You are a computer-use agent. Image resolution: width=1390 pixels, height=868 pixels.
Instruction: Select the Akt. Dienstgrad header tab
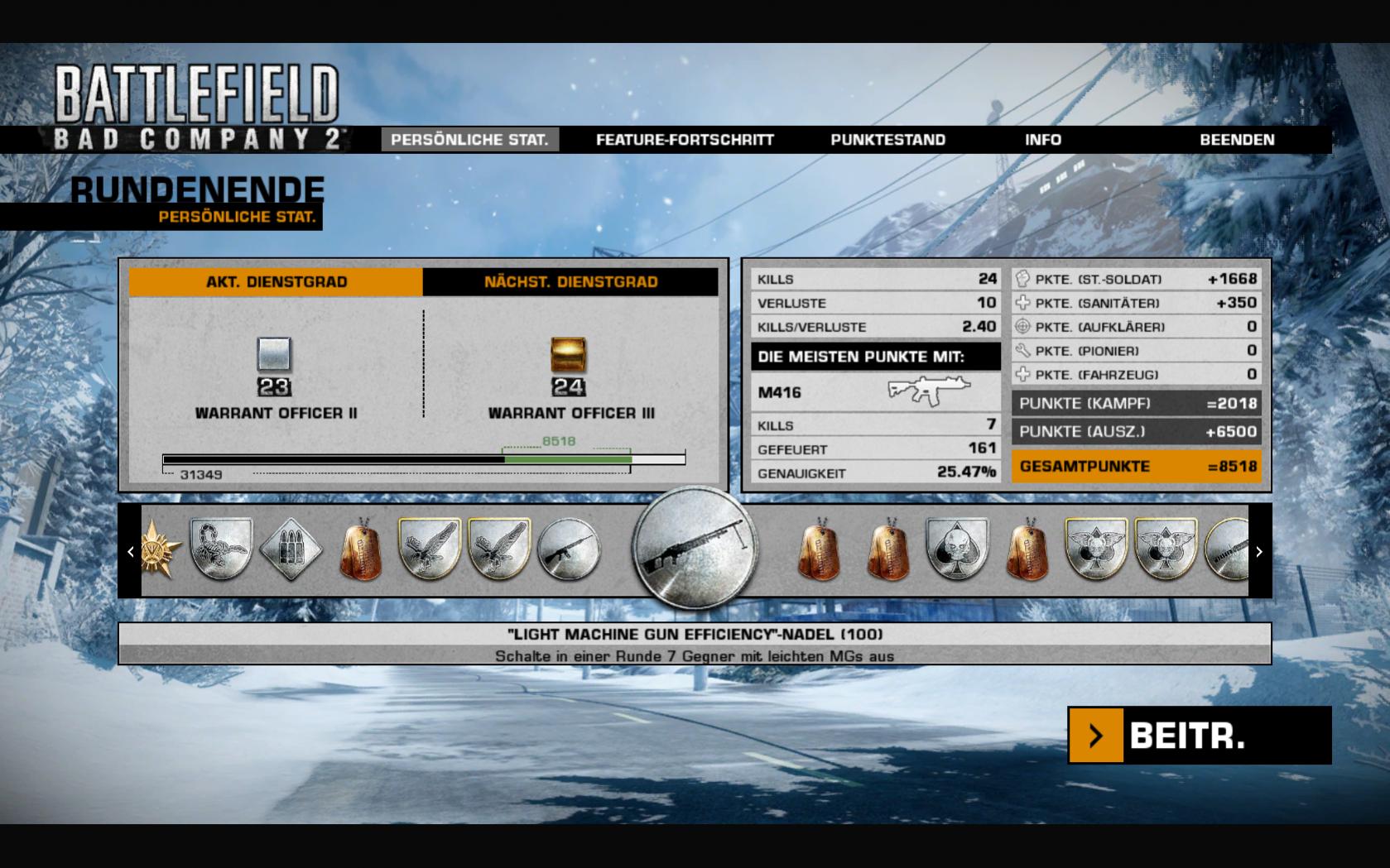[276, 281]
